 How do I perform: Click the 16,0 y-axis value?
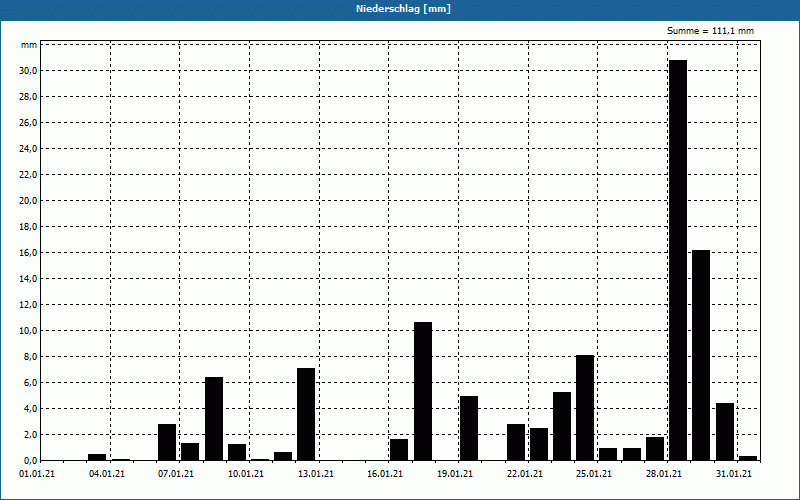28,253
